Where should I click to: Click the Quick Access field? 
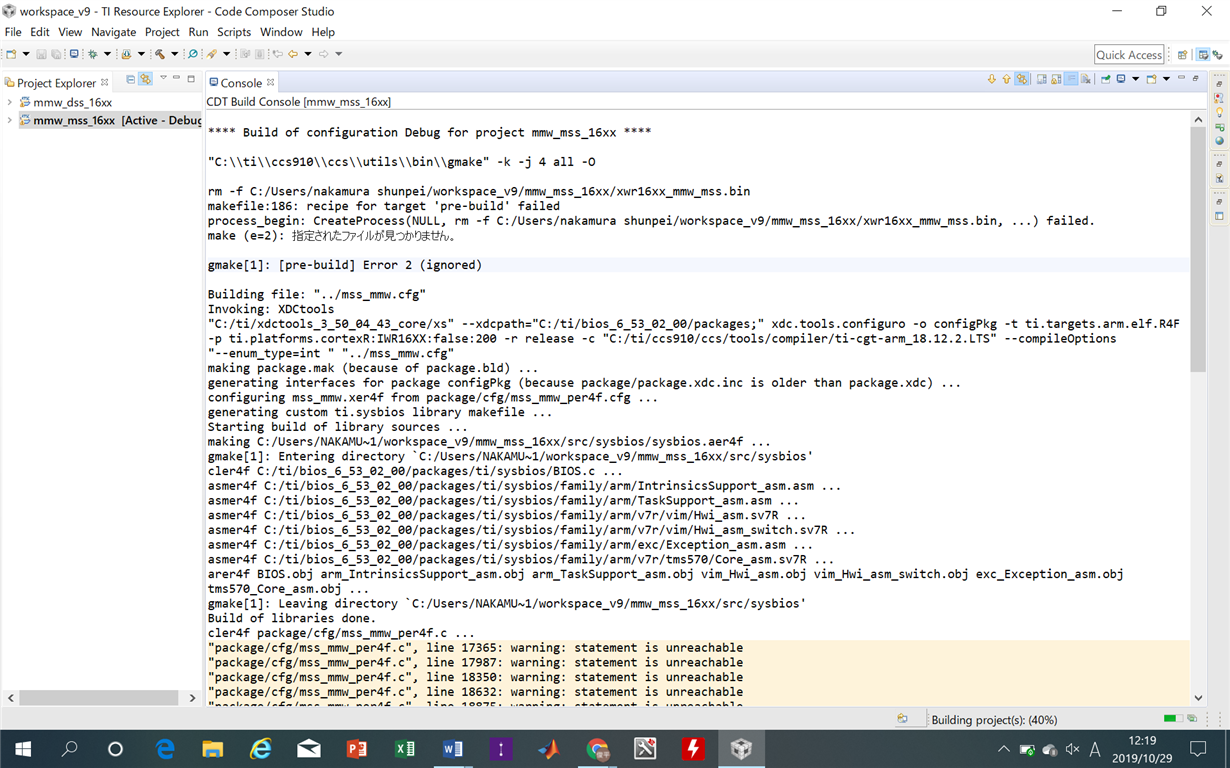click(1129, 55)
